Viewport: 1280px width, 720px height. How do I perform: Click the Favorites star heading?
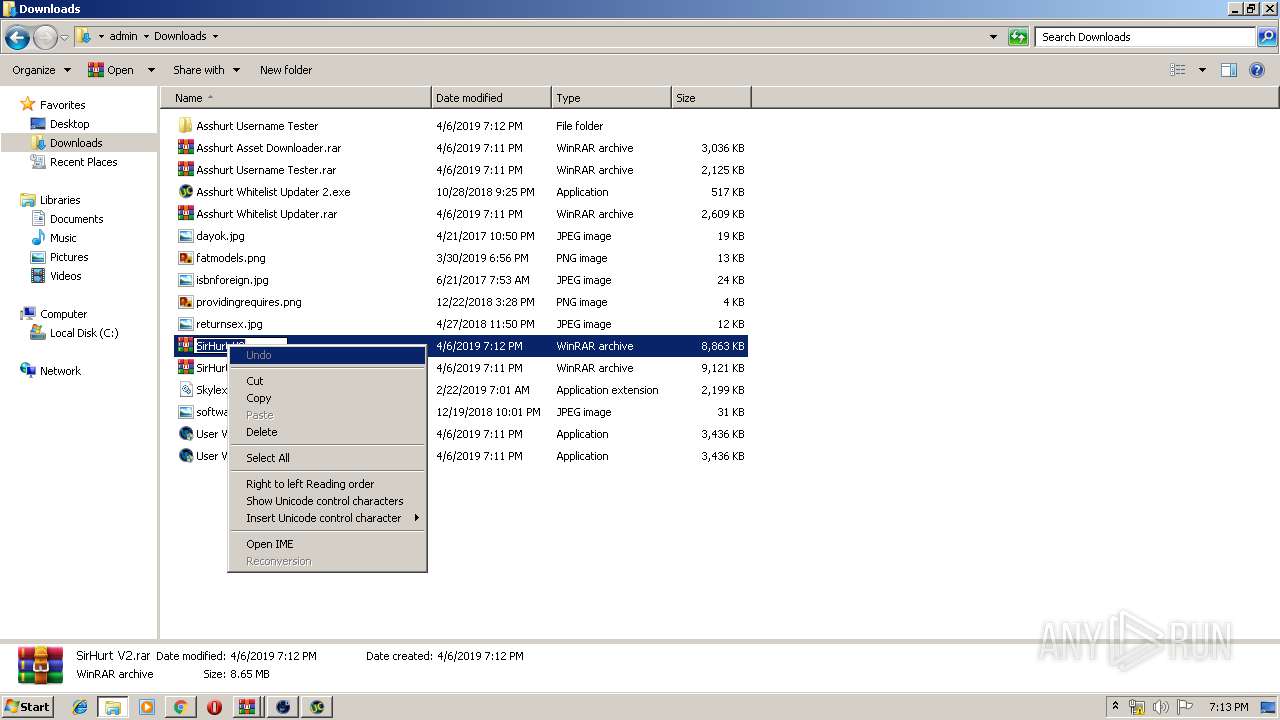pos(62,105)
